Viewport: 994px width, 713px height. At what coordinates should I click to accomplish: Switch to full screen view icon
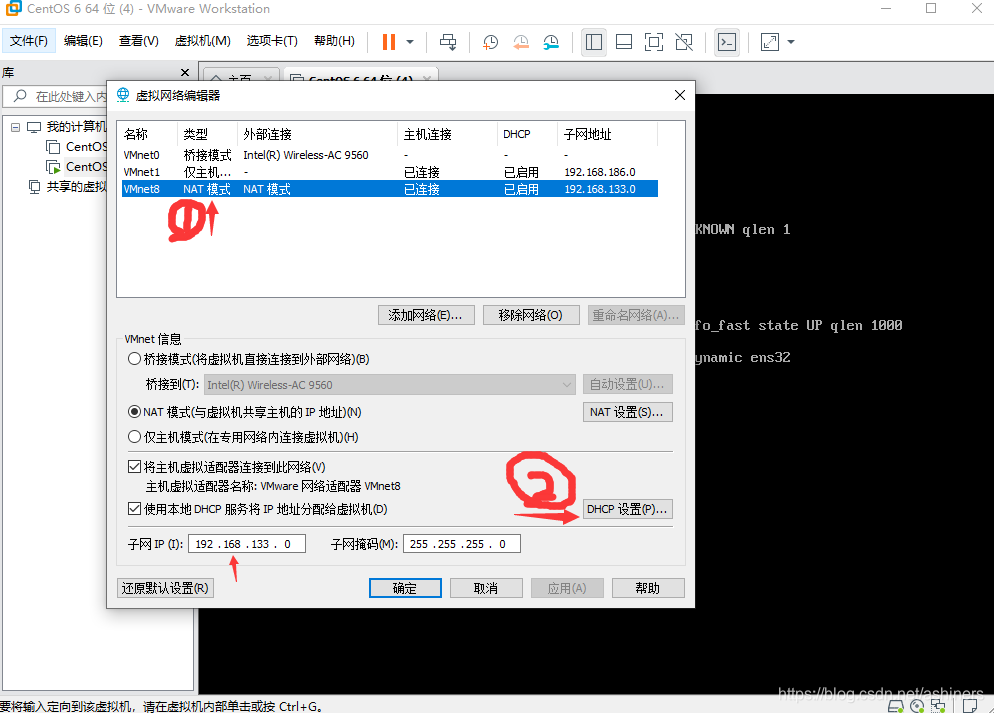[653, 42]
